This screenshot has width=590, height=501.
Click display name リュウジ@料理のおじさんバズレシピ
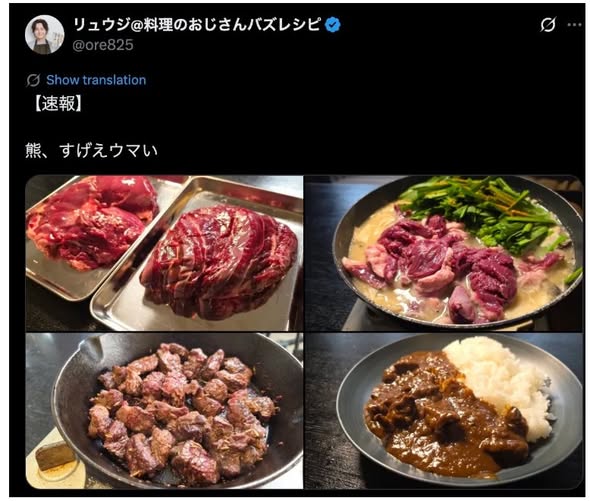(x=198, y=25)
